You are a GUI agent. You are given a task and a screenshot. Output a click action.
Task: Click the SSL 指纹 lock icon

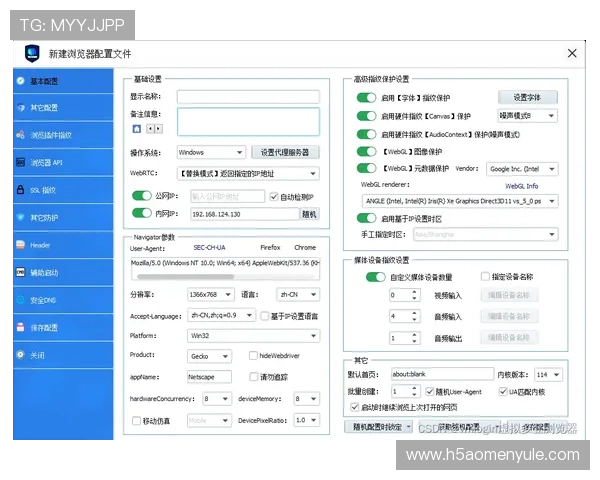coord(20,189)
